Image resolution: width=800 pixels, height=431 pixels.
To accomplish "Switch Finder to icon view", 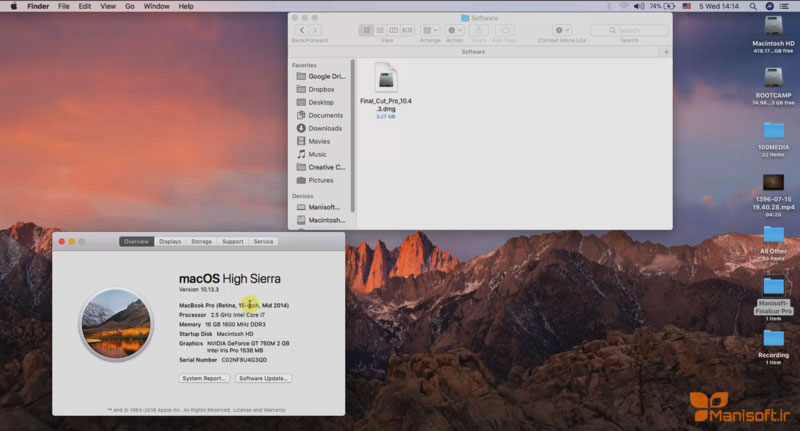I will coord(366,30).
